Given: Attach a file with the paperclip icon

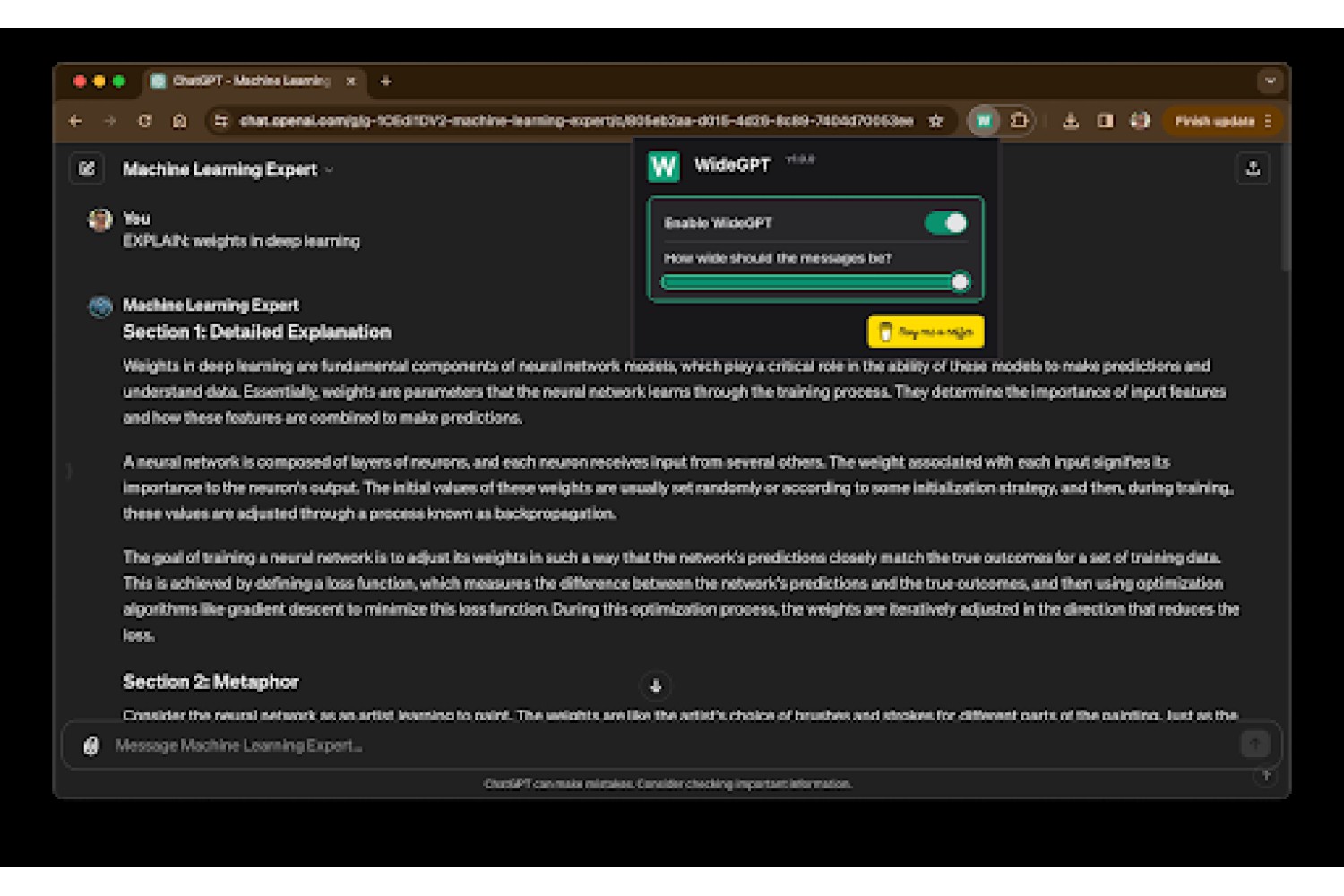Looking at the screenshot, I should (91, 745).
